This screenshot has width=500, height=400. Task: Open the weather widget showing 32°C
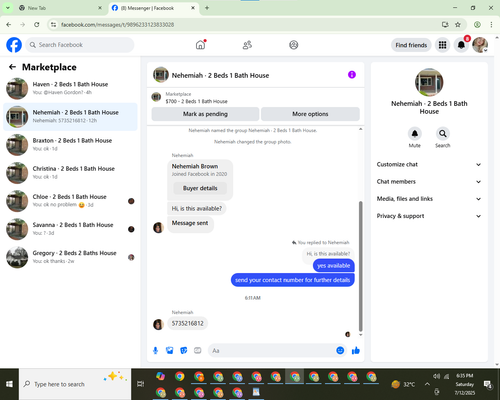coord(403,384)
